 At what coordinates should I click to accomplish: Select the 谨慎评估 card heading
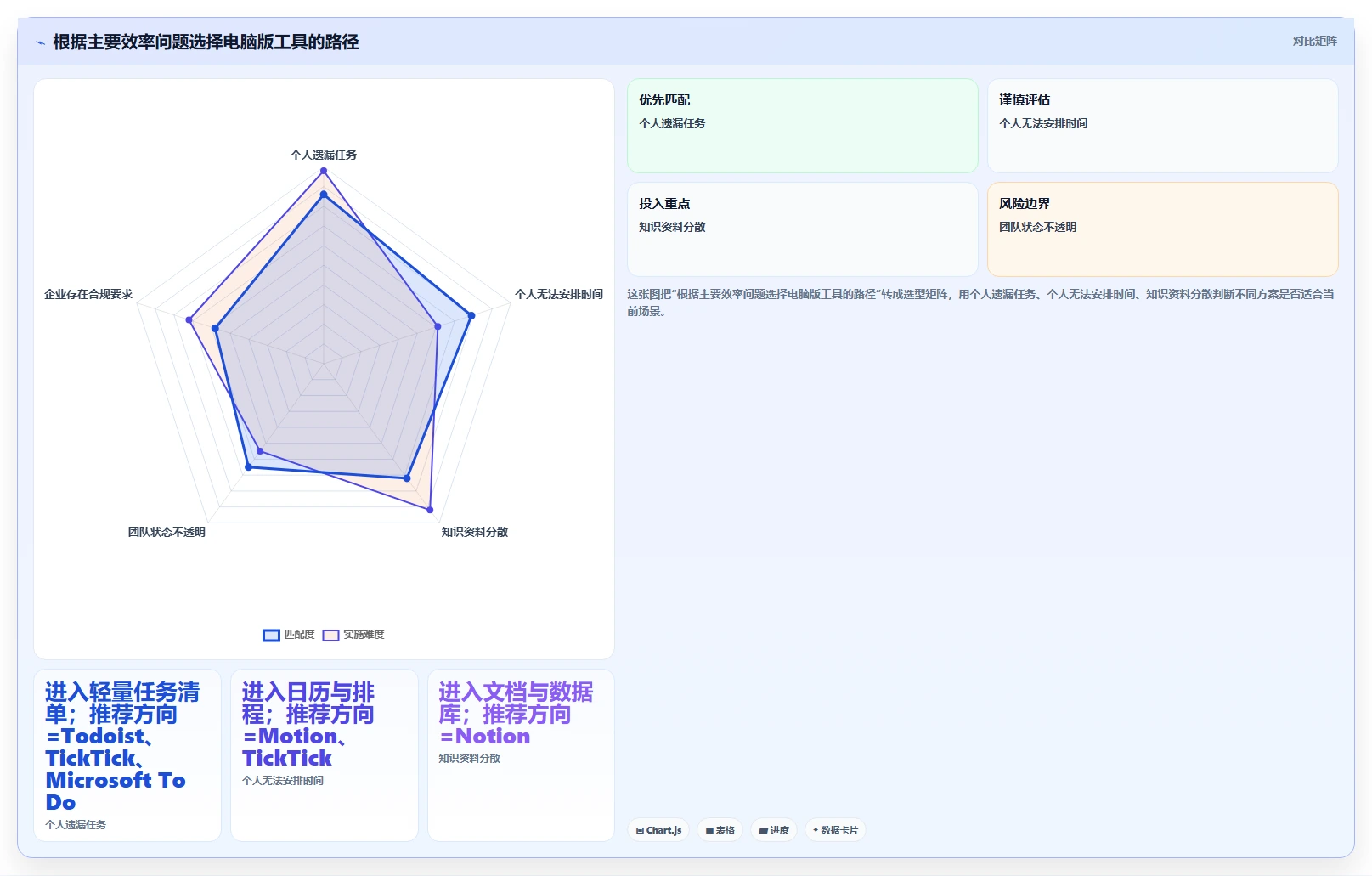[1025, 99]
